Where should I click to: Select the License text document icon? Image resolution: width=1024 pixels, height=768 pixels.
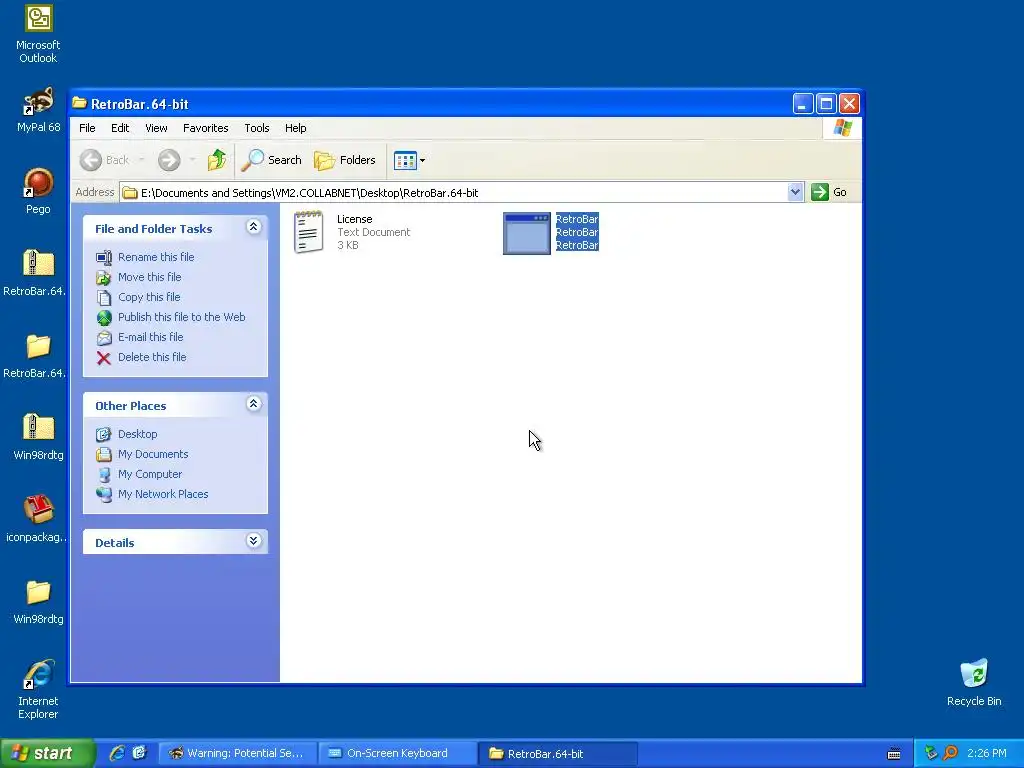[309, 232]
